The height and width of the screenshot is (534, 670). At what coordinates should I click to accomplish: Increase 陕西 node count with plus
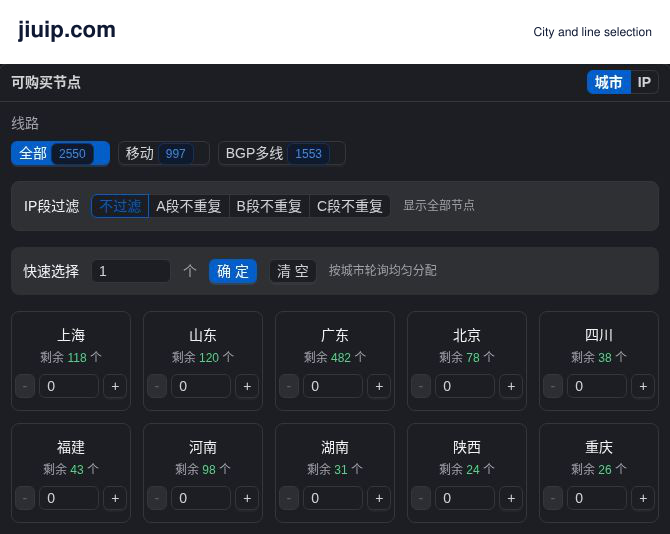[x=511, y=498]
